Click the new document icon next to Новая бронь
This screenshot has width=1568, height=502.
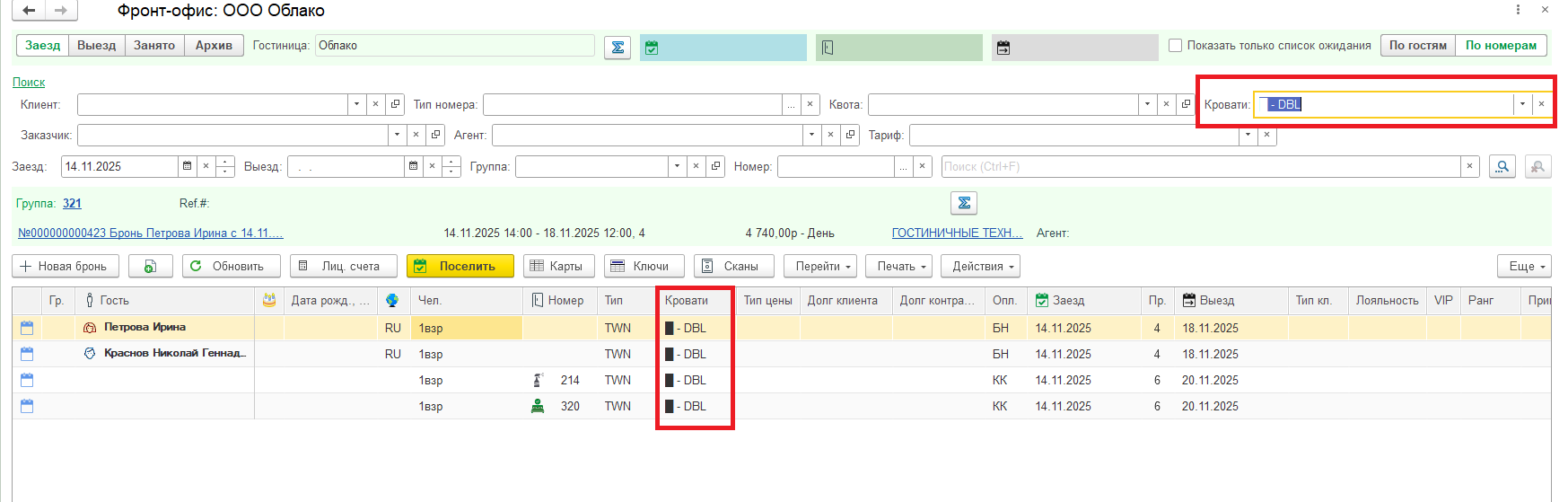point(151,267)
